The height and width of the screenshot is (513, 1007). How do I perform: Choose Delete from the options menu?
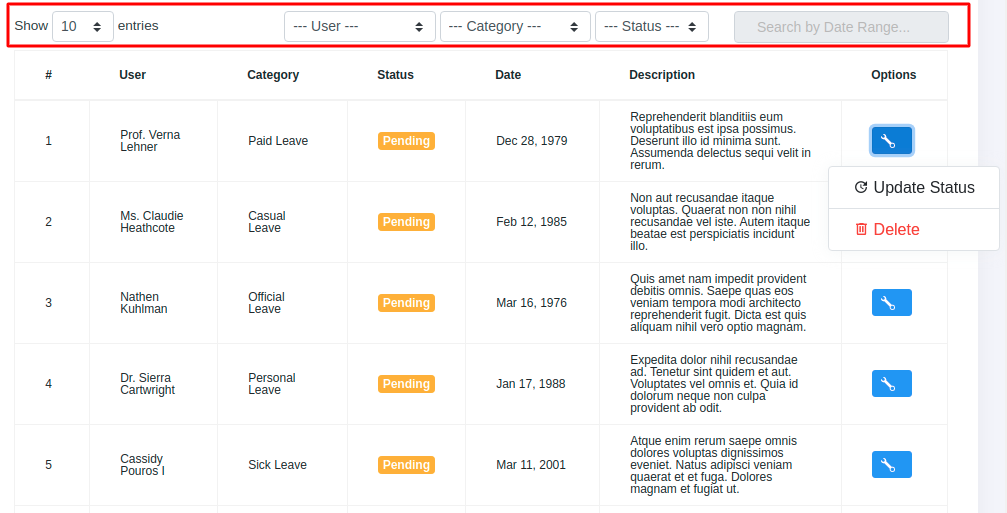coord(914,229)
